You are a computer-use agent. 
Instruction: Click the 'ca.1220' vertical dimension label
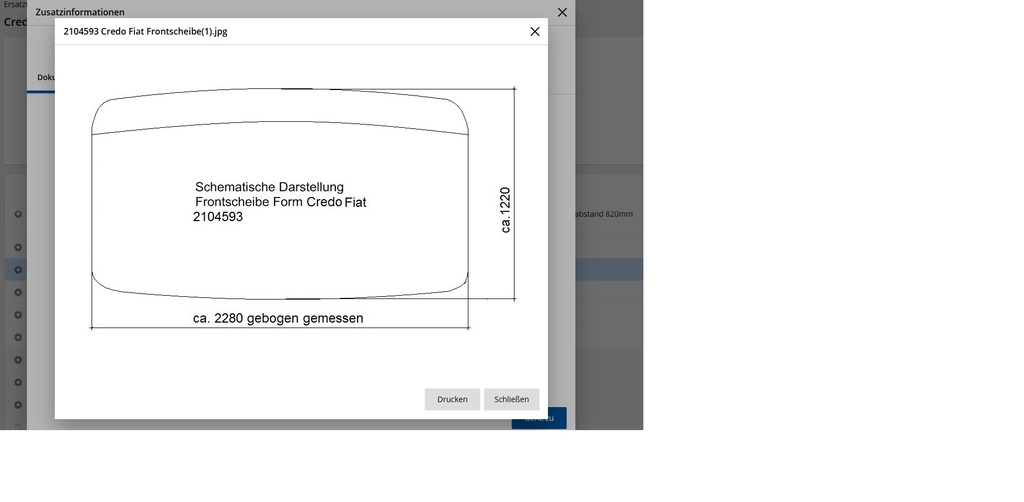point(505,210)
